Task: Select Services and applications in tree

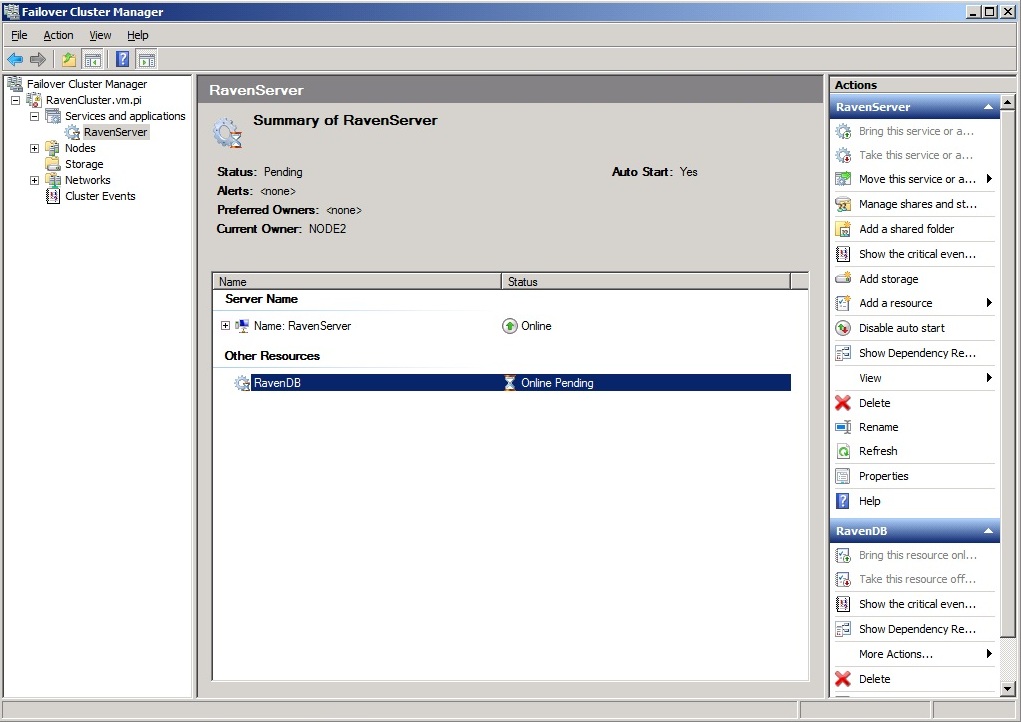Action: coord(125,116)
